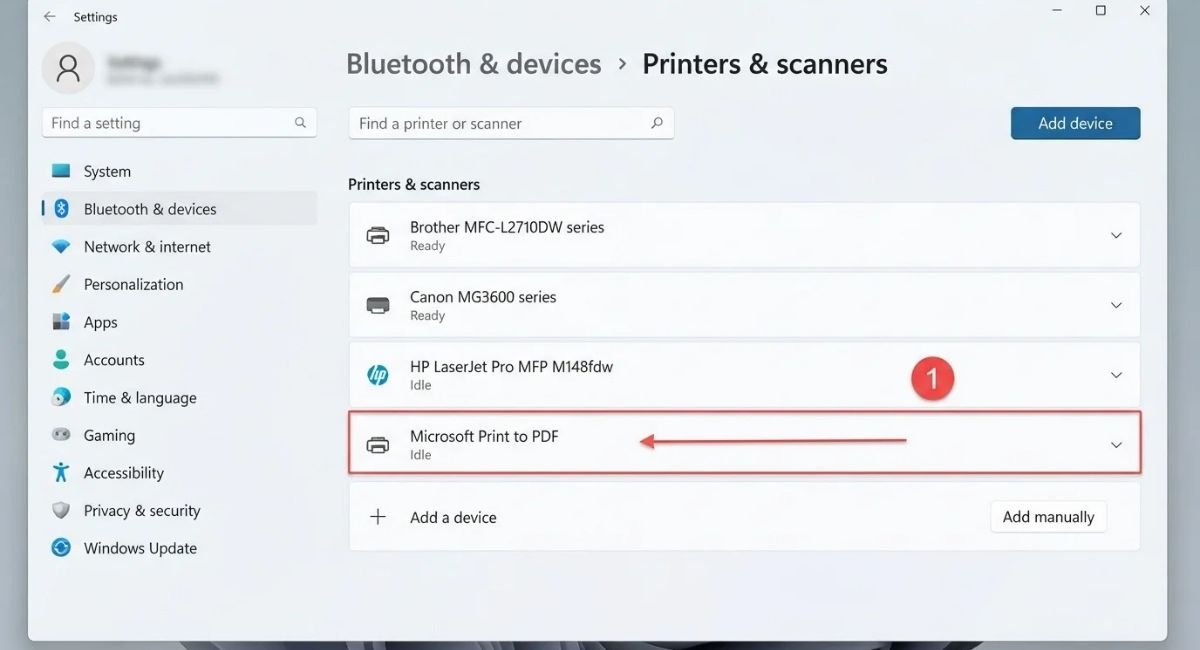
Task: Click the Add manually button
Action: coord(1048,517)
